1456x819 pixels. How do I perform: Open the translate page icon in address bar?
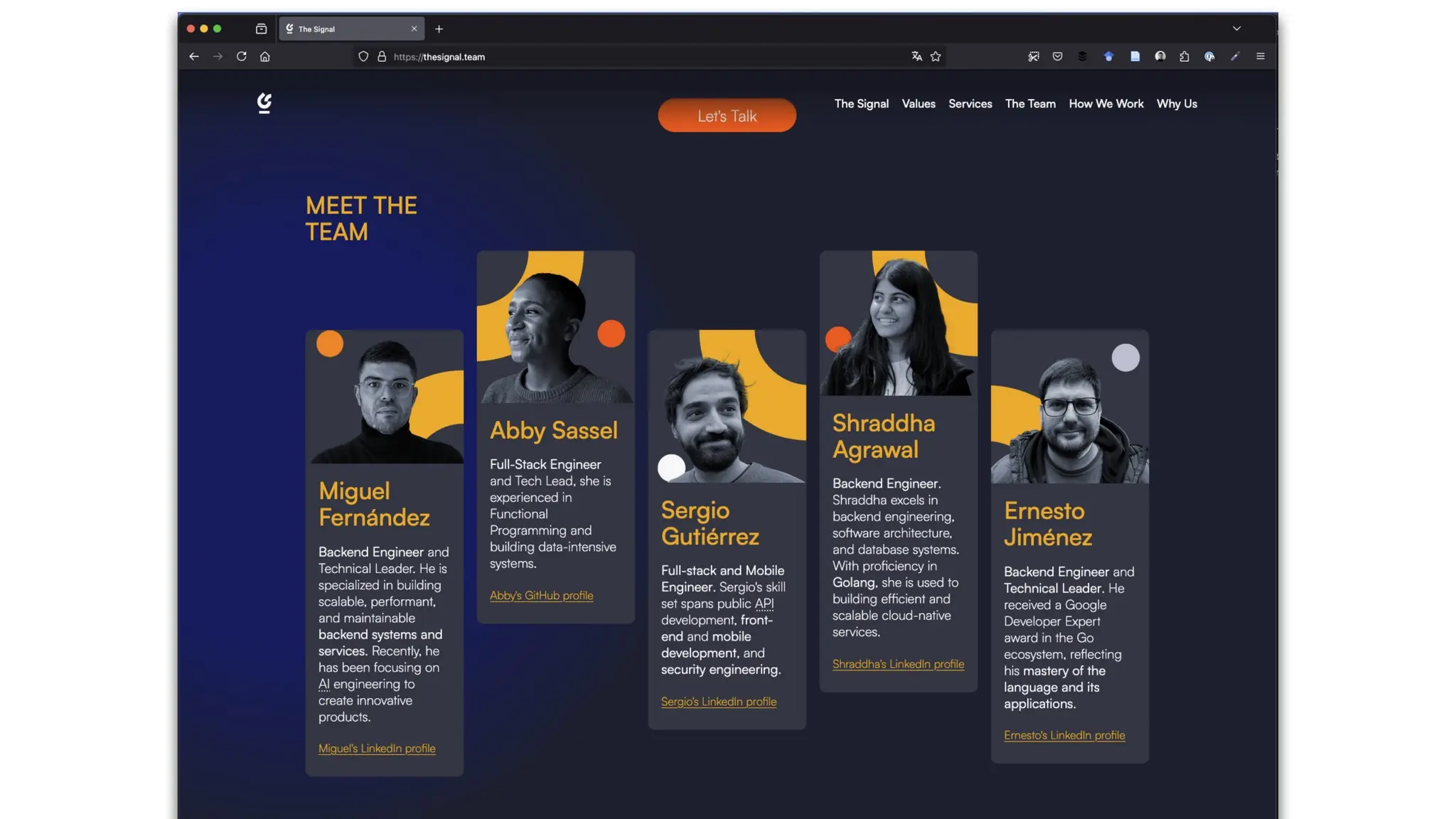pyautogui.click(x=916, y=56)
